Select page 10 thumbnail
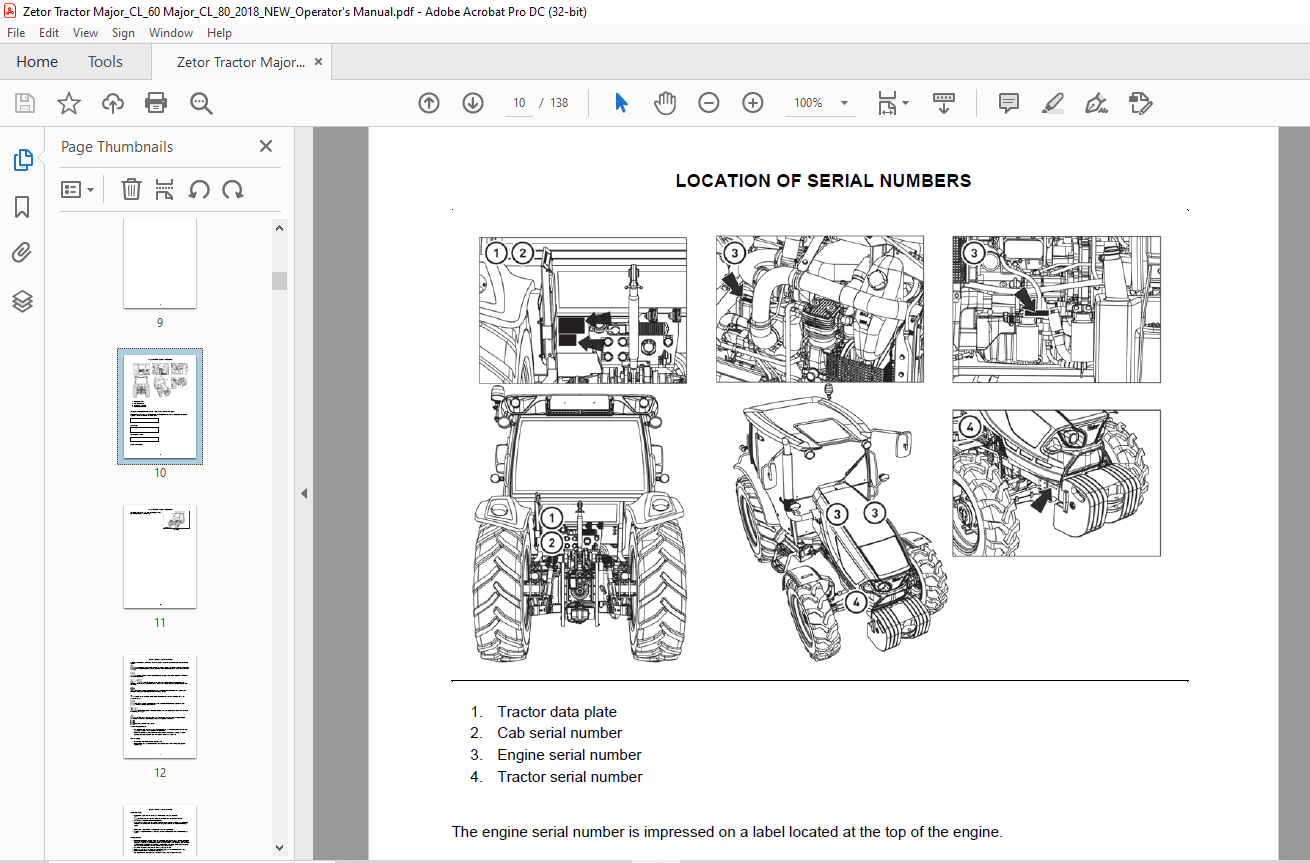1310x863 pixels. pos(160,406)
